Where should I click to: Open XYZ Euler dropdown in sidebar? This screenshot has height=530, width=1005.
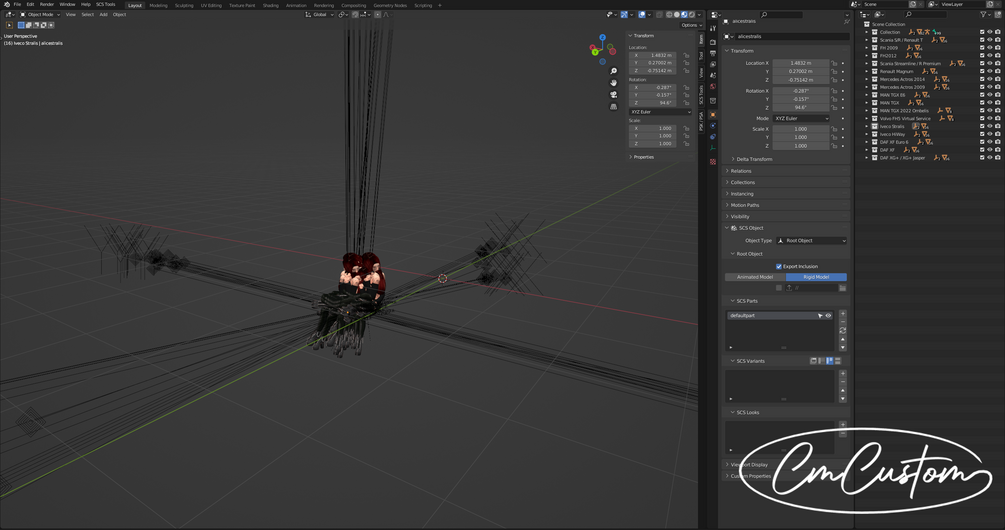(660, 112)
